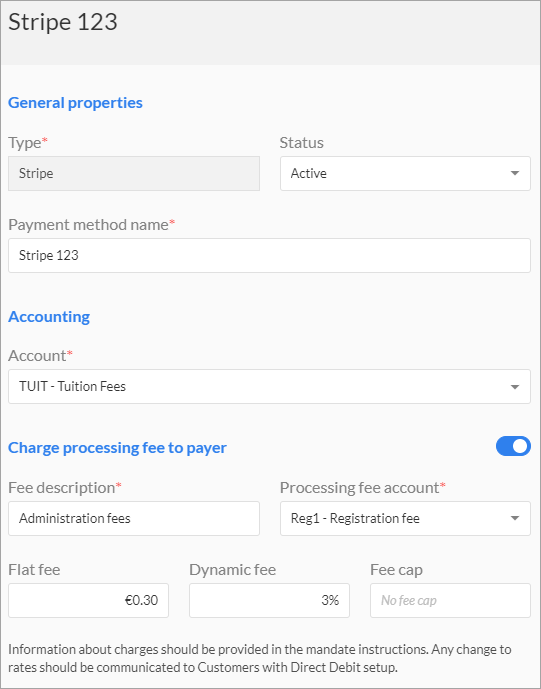Click the Payment method name label
The height and width of the screenshot is (689, 541).
[91, 225]
